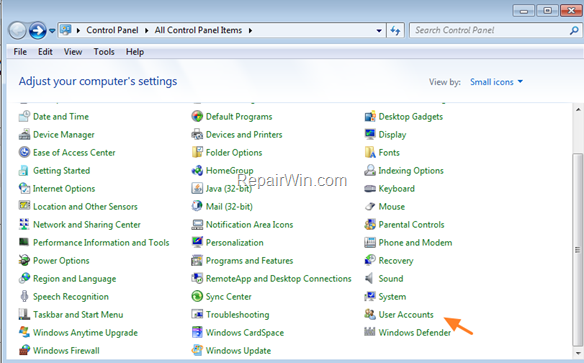Click the Recovery icon

pos(370,260)
